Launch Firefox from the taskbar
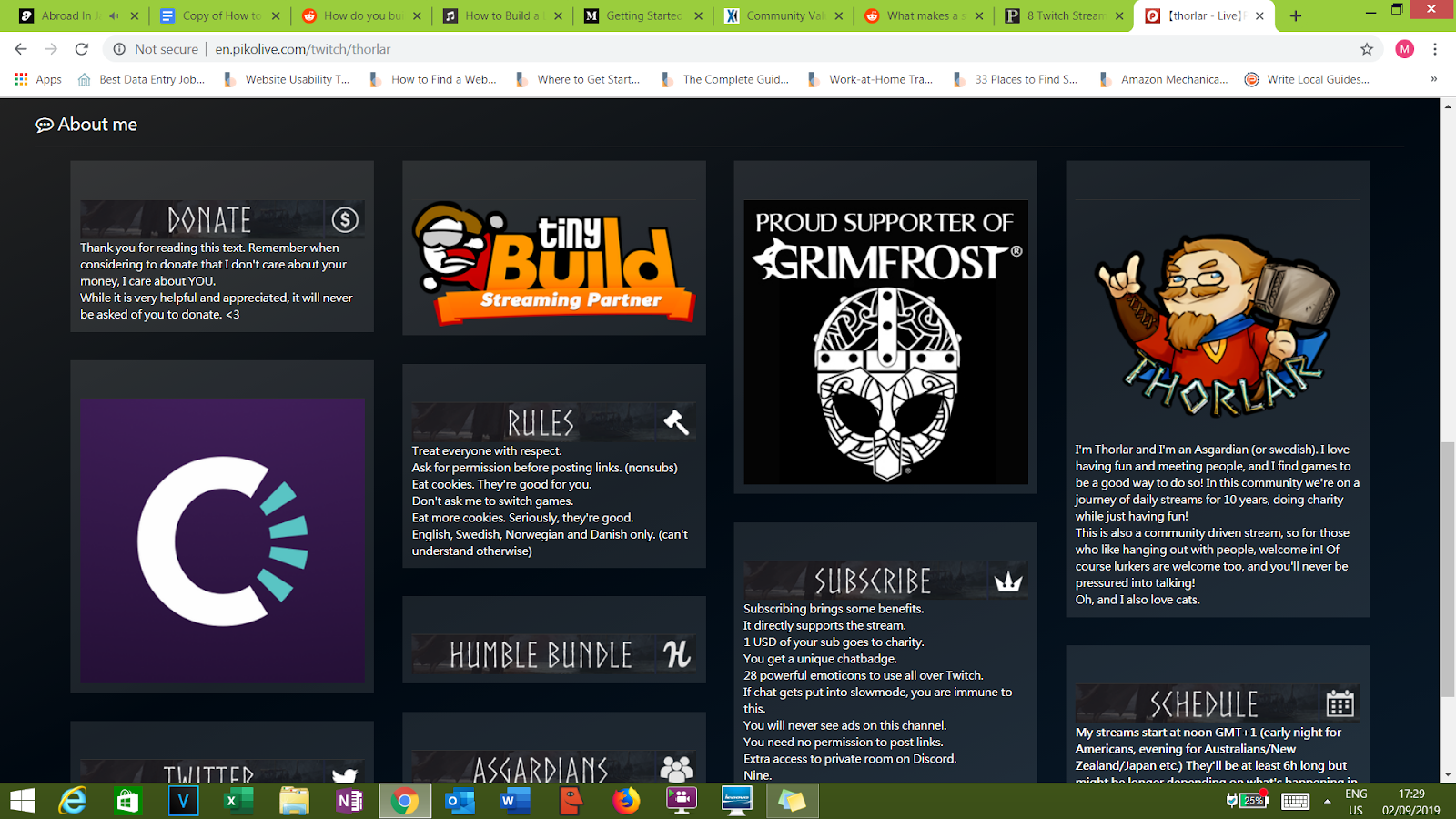This screenshot has width=1456, height=819. 626,801
